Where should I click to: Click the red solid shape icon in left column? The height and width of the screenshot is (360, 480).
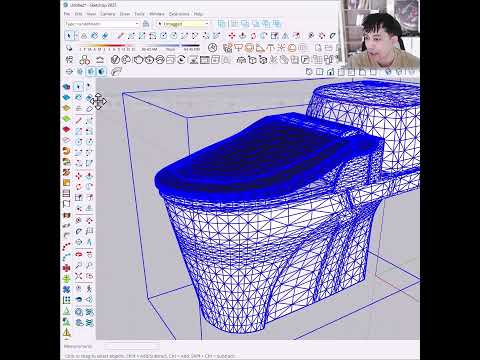[66, 129]
